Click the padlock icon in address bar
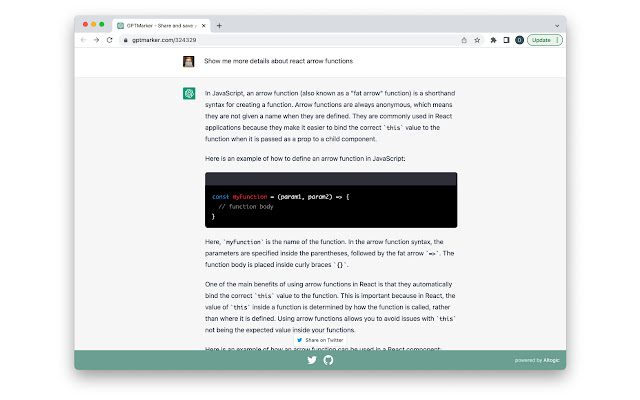Viewport: 640px width, 400px height. click(126, 40)
